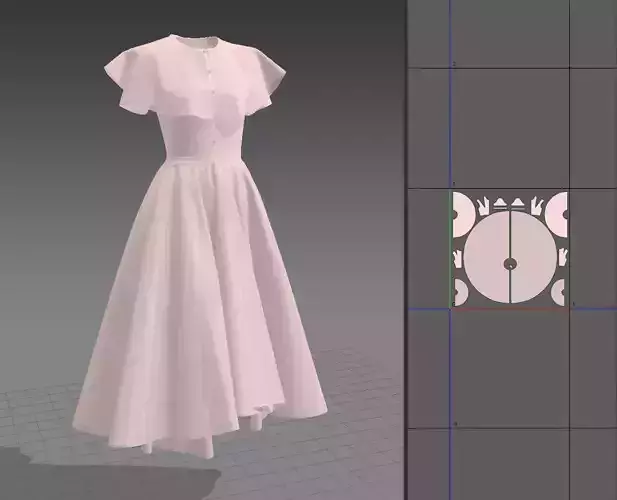Select the small half-circle piece at UV bottom-right
Screen dimensions: 617x500
(558, 292)
